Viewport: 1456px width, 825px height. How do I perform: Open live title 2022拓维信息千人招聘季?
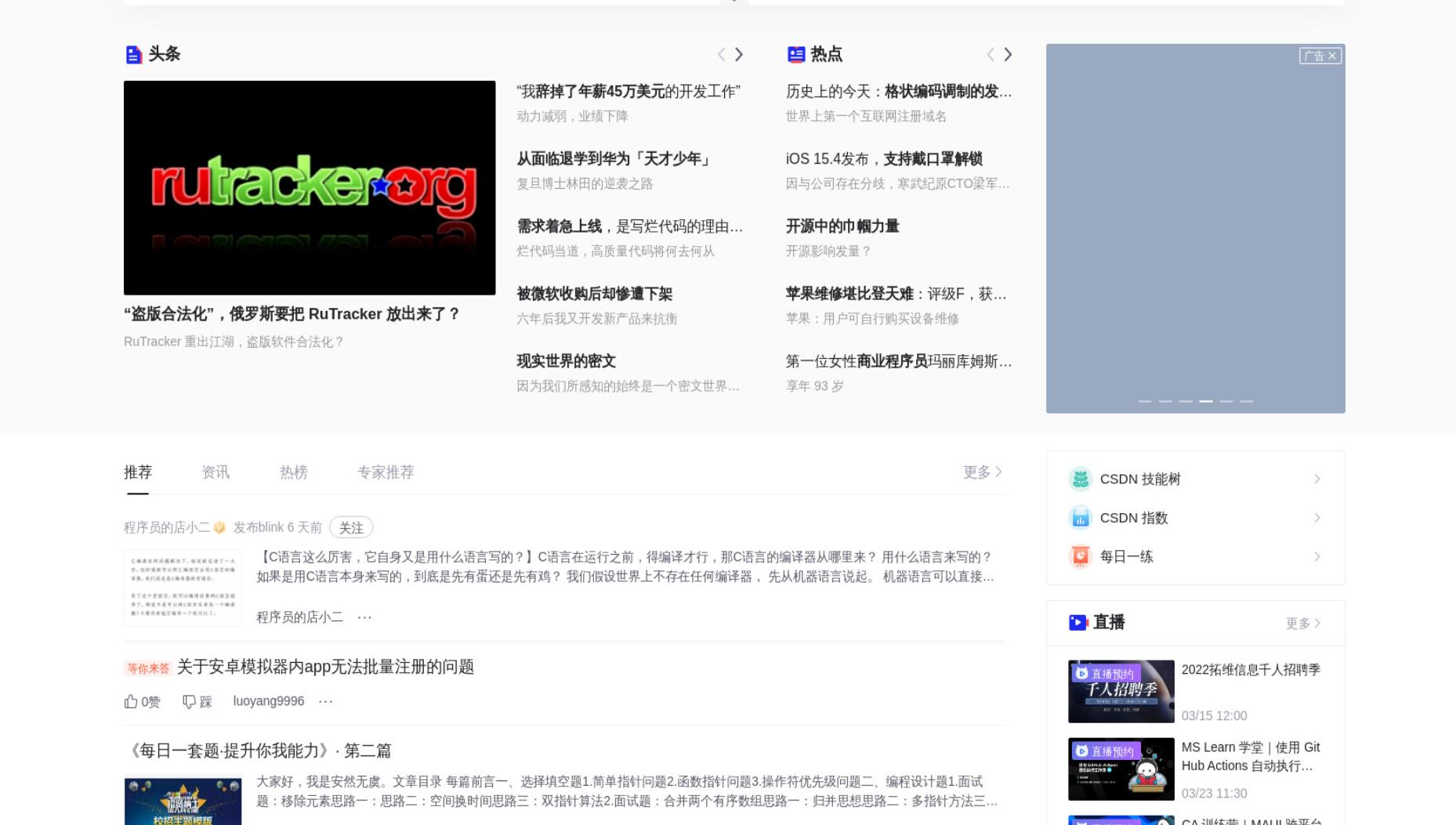click(x=1251, y=670)
